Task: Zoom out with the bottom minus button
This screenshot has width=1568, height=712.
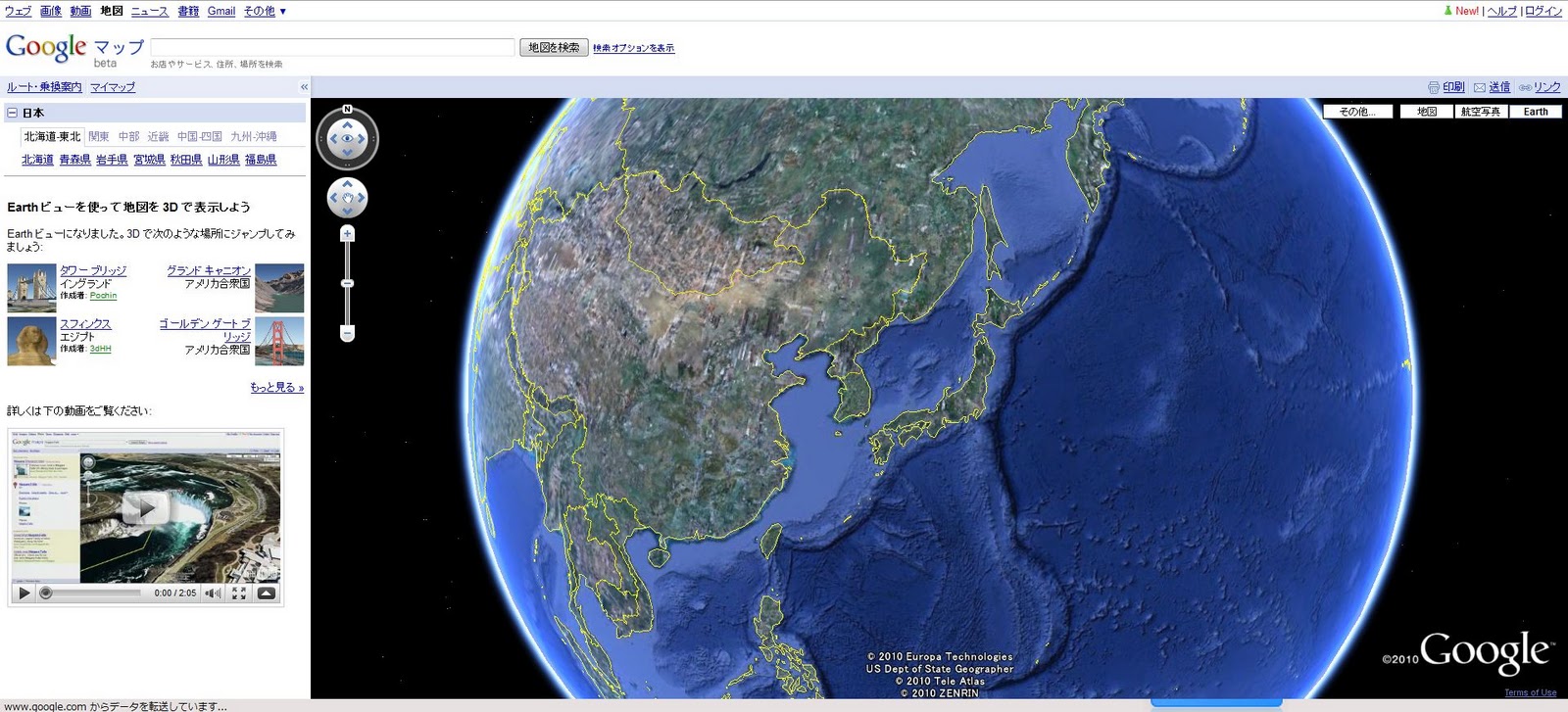Action: [347, 333]
